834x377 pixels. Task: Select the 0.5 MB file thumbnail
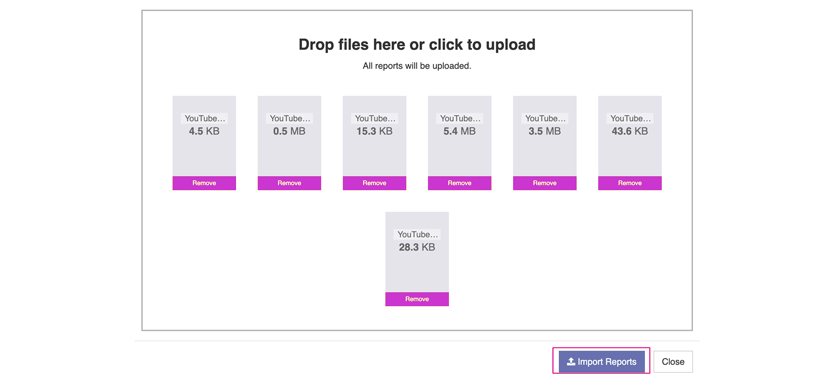pyautogui.click(x=289, y=136)
